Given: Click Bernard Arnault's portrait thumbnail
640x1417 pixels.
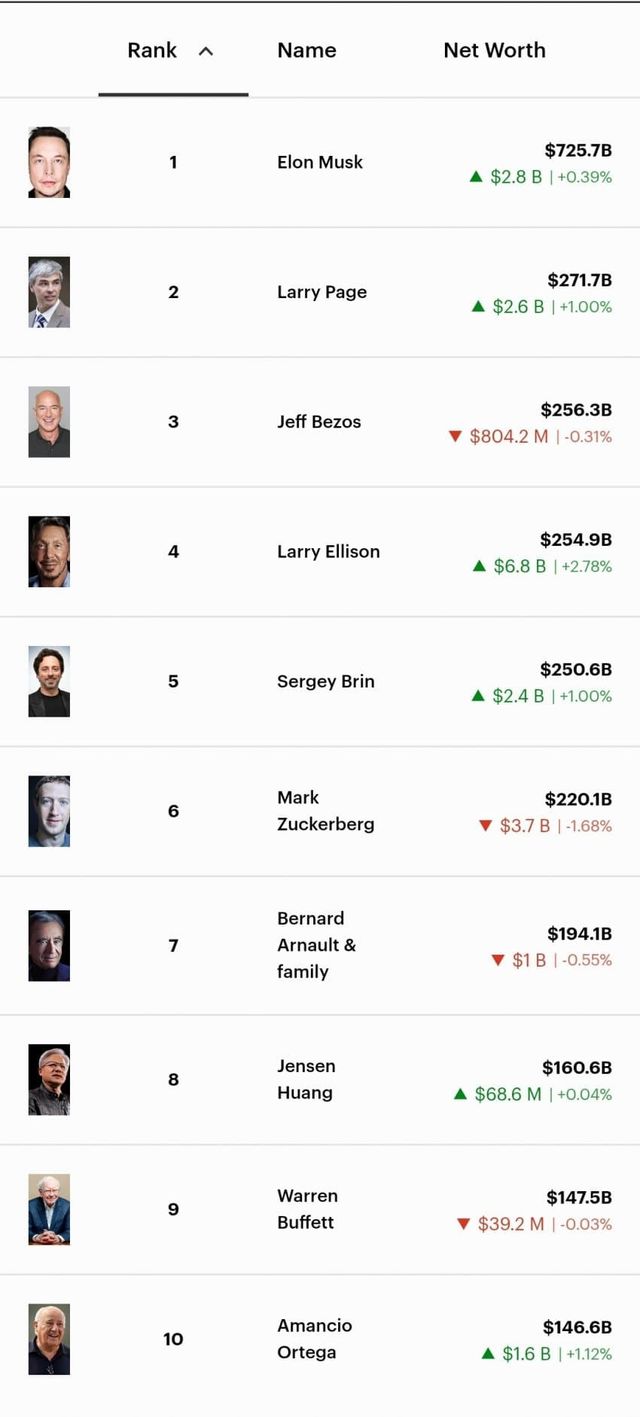Looking at the screenshot, I should coord(49,945).
